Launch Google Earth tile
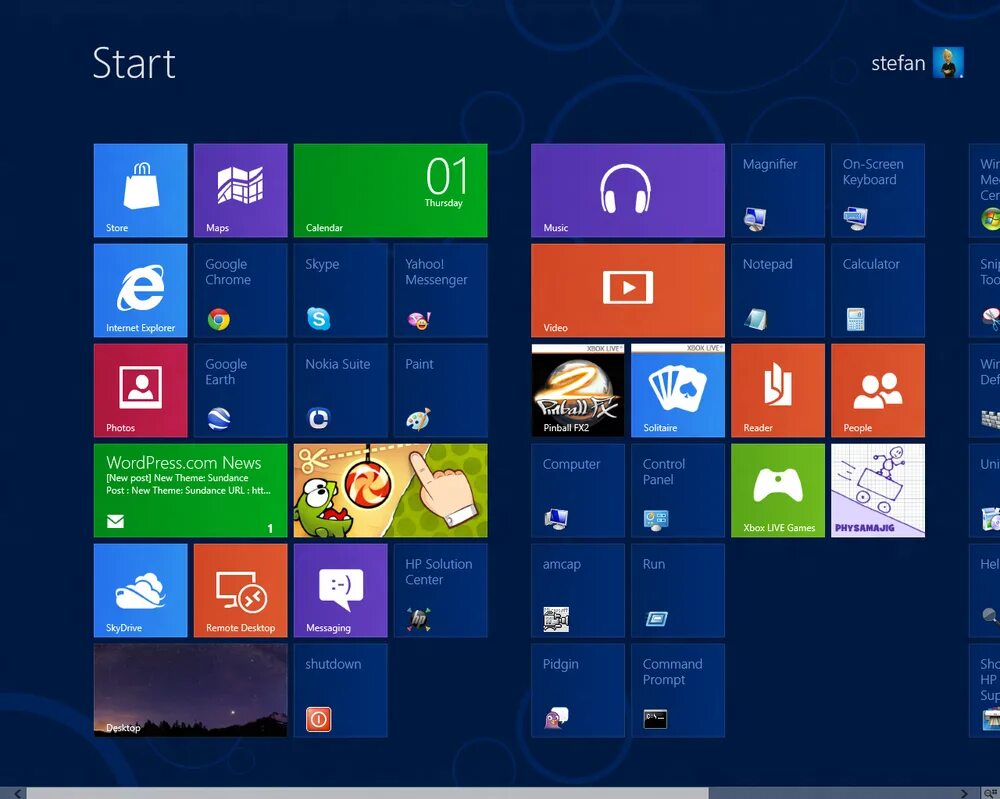 240,390
